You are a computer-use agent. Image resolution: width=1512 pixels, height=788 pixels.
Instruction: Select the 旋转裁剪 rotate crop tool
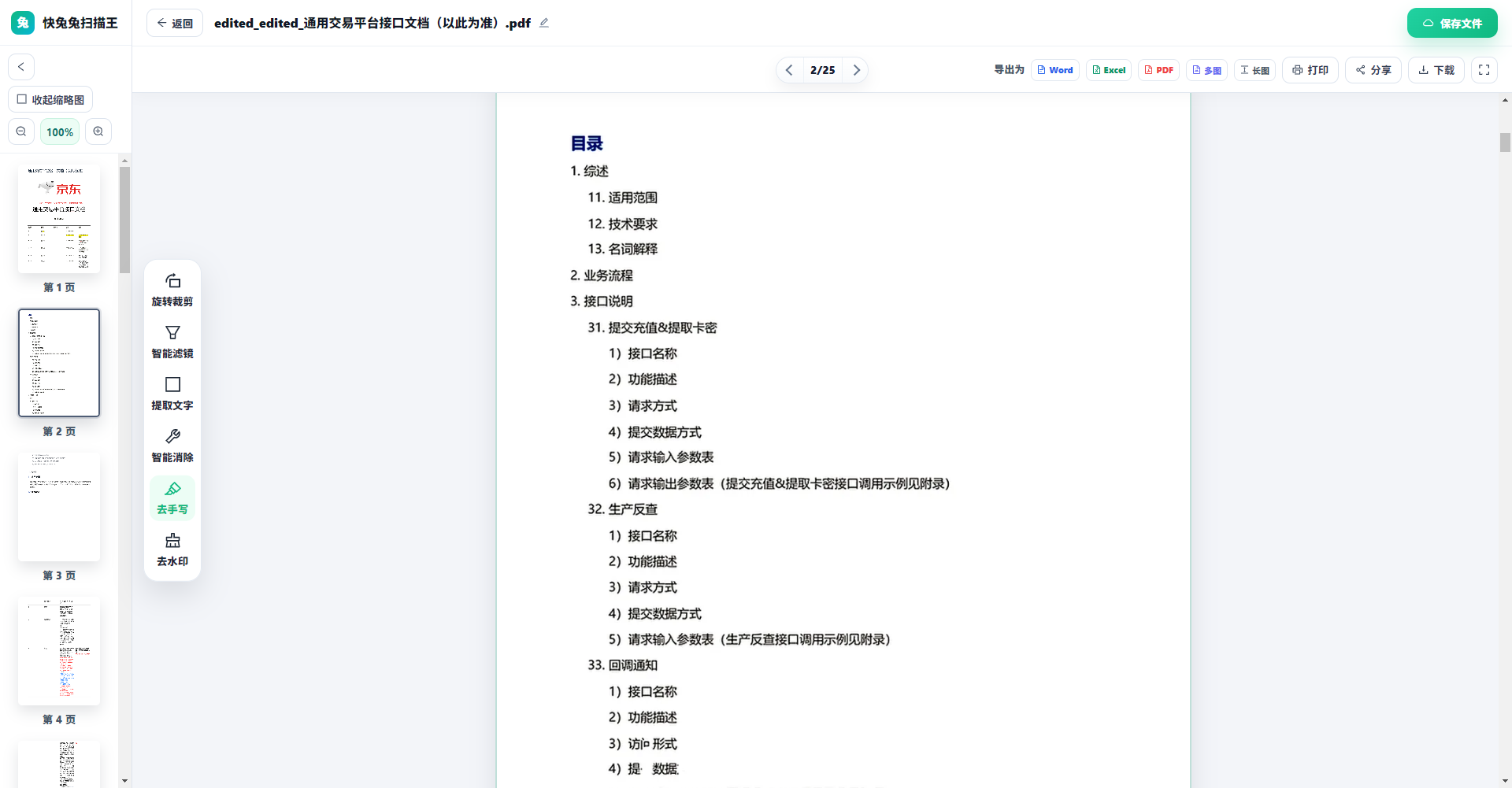pyautogui.click(x=172, y=290)
